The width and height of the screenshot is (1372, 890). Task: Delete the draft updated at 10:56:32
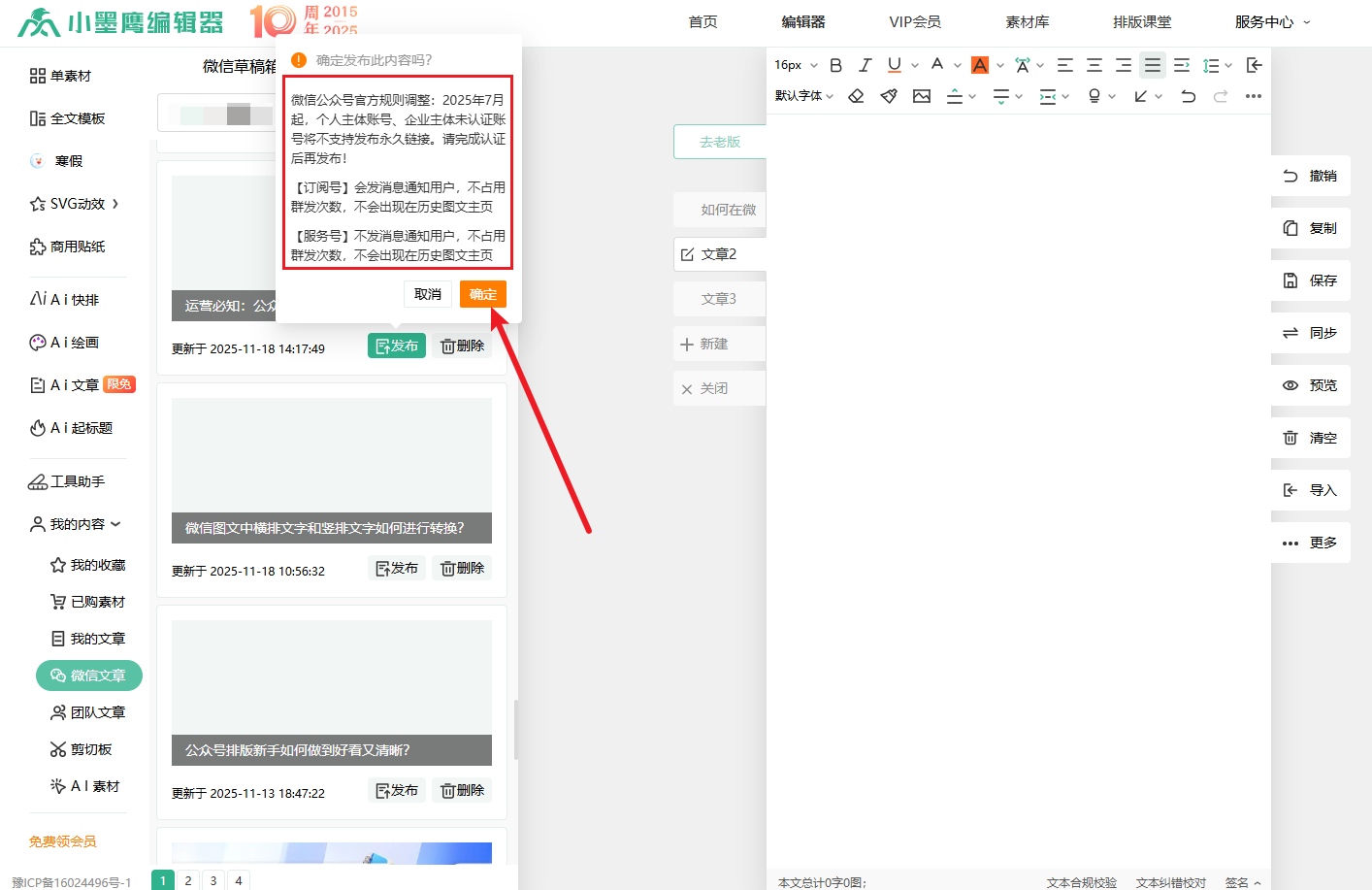tap(462, 568)
